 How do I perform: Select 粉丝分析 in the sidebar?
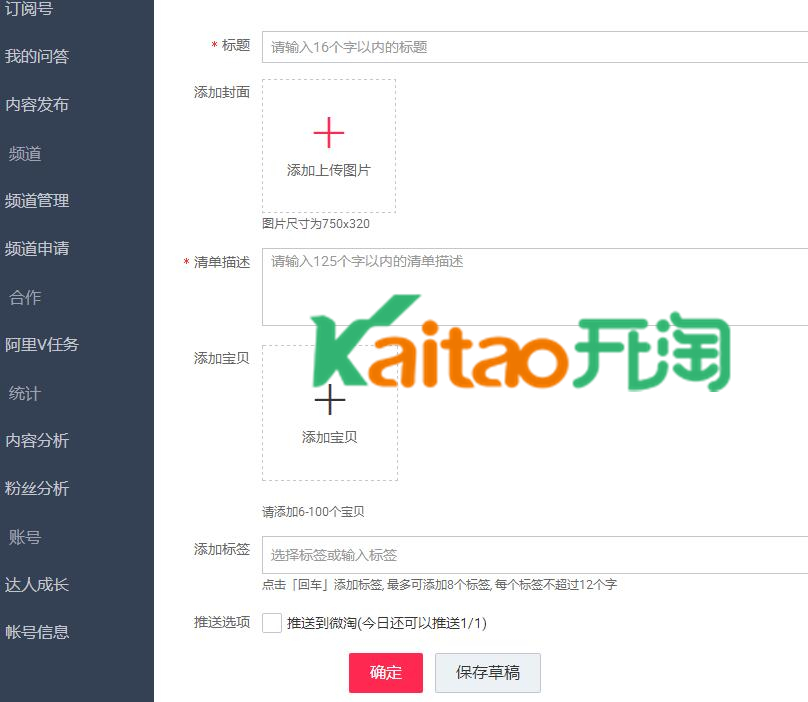(x=37, y=488)
